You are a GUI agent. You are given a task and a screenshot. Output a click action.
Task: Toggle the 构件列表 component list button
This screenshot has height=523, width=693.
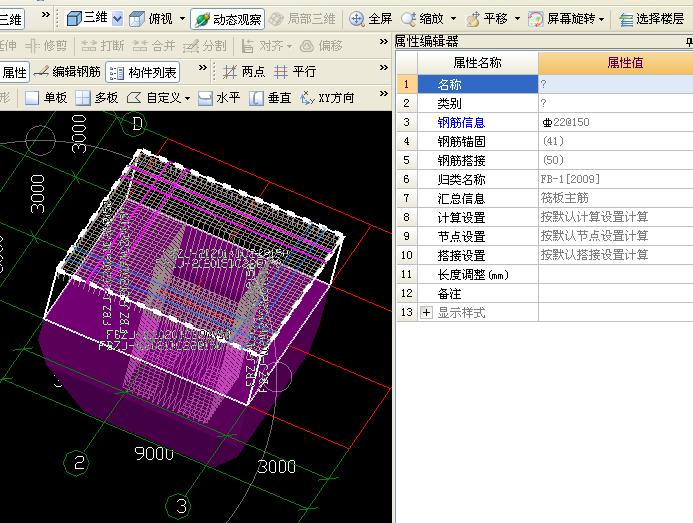(143, 72)
